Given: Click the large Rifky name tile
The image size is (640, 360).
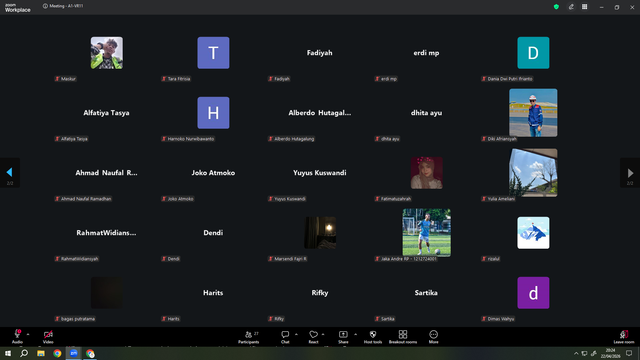Looking at the screenshot, I should (320, 293).
